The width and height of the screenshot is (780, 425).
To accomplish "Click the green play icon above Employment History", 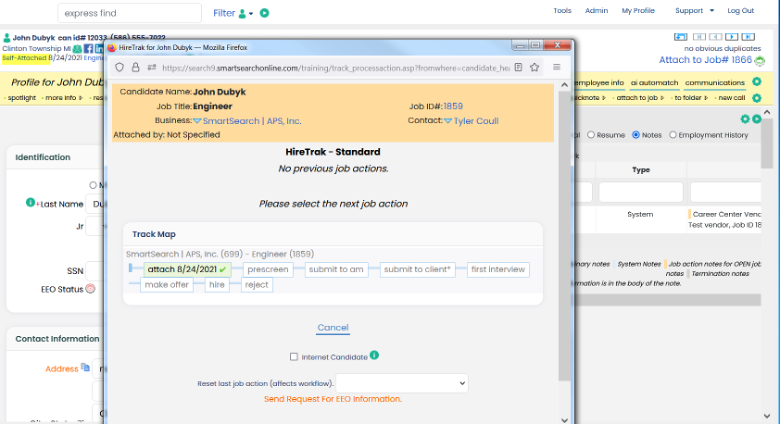I will (757, 119).
